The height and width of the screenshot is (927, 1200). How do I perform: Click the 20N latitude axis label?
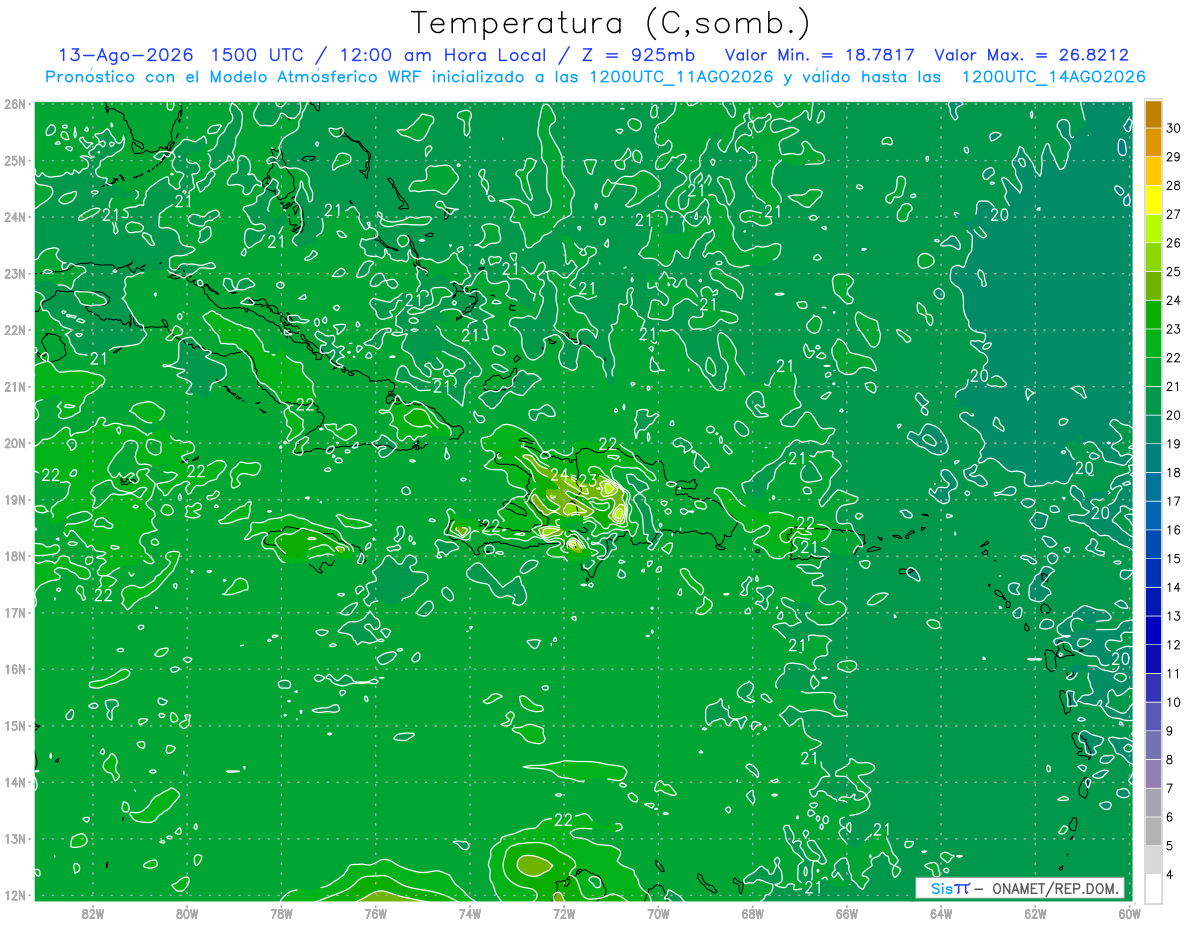(x=15, y=443)
